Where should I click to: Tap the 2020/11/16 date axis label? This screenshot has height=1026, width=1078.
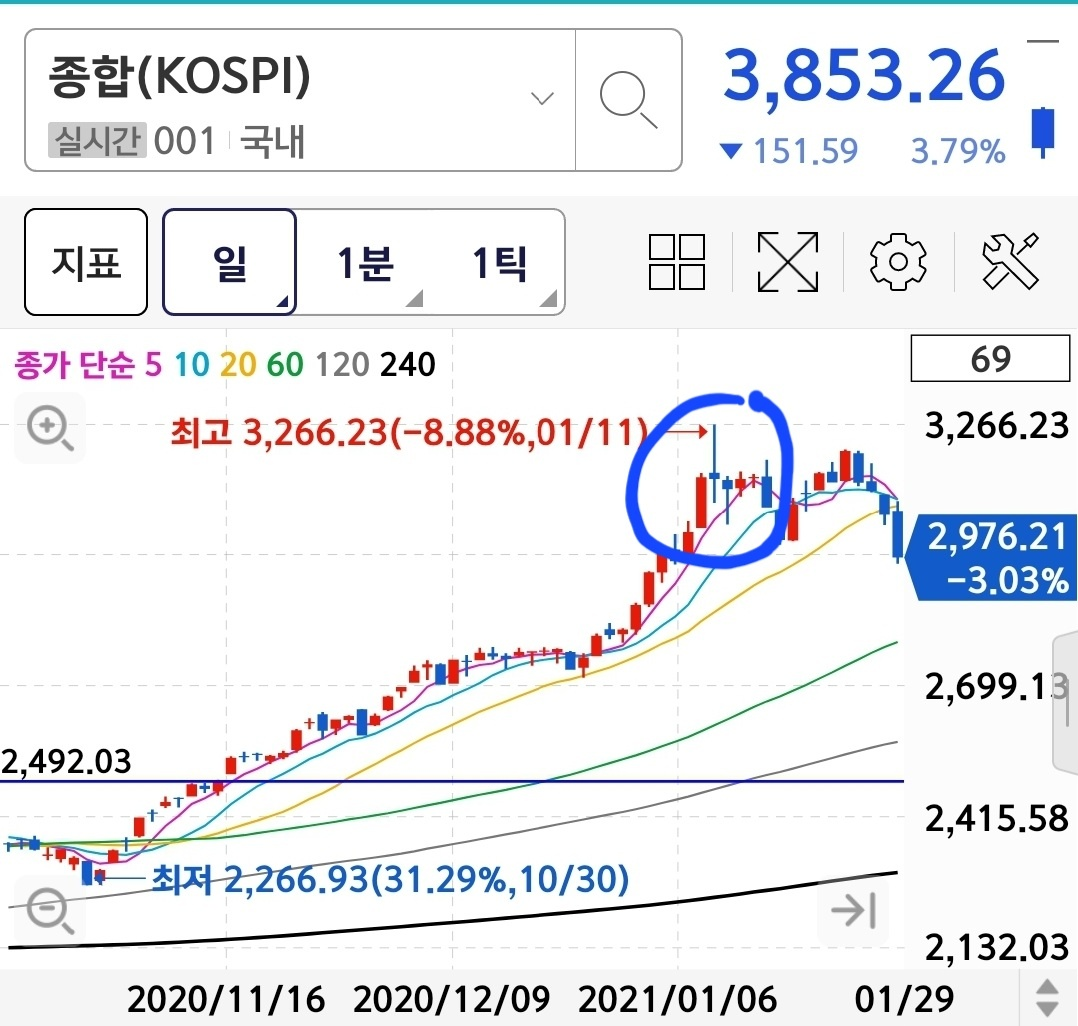coord(226,999)
